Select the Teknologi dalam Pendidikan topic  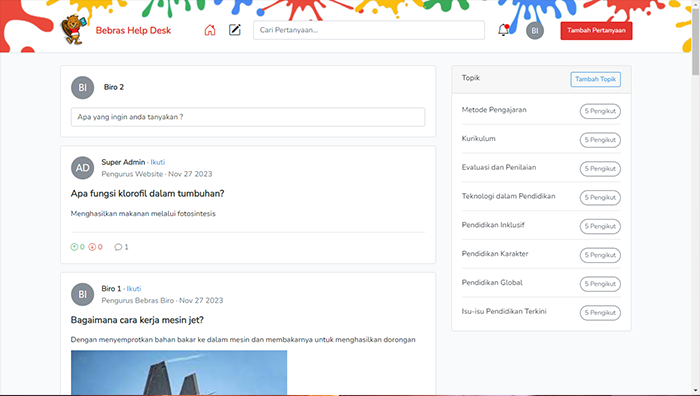click(508, 196)
